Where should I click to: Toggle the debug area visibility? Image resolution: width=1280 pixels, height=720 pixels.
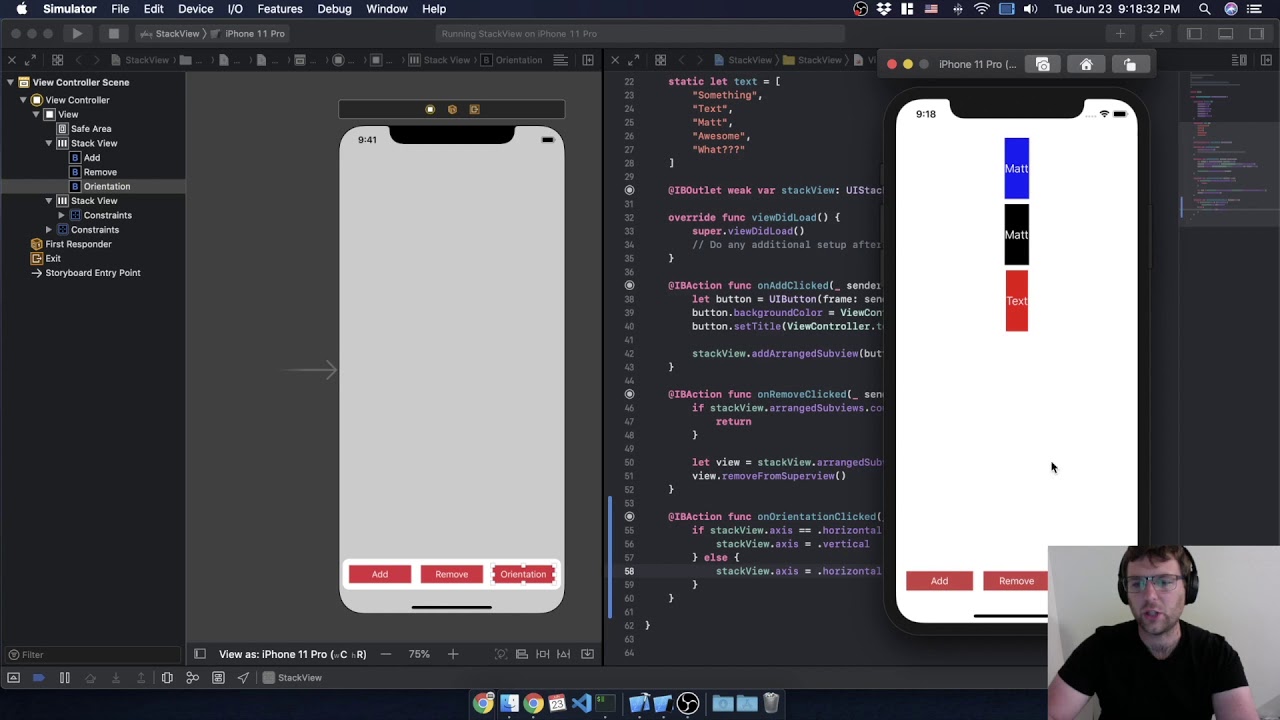(1225, 33)
